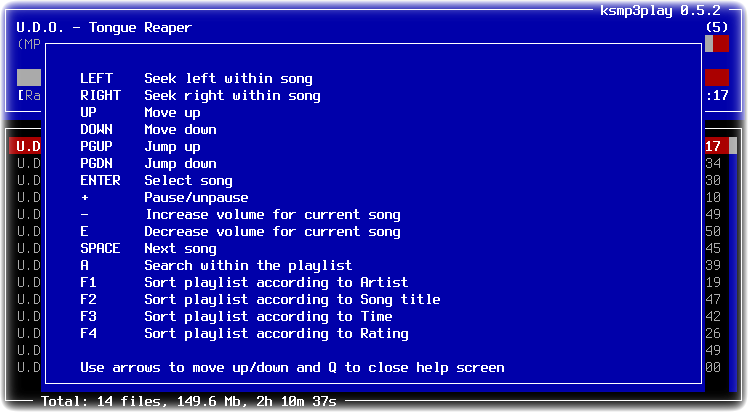
Task: Click the 'LEFT' key label in help
Action: click(x=96, y=78)
